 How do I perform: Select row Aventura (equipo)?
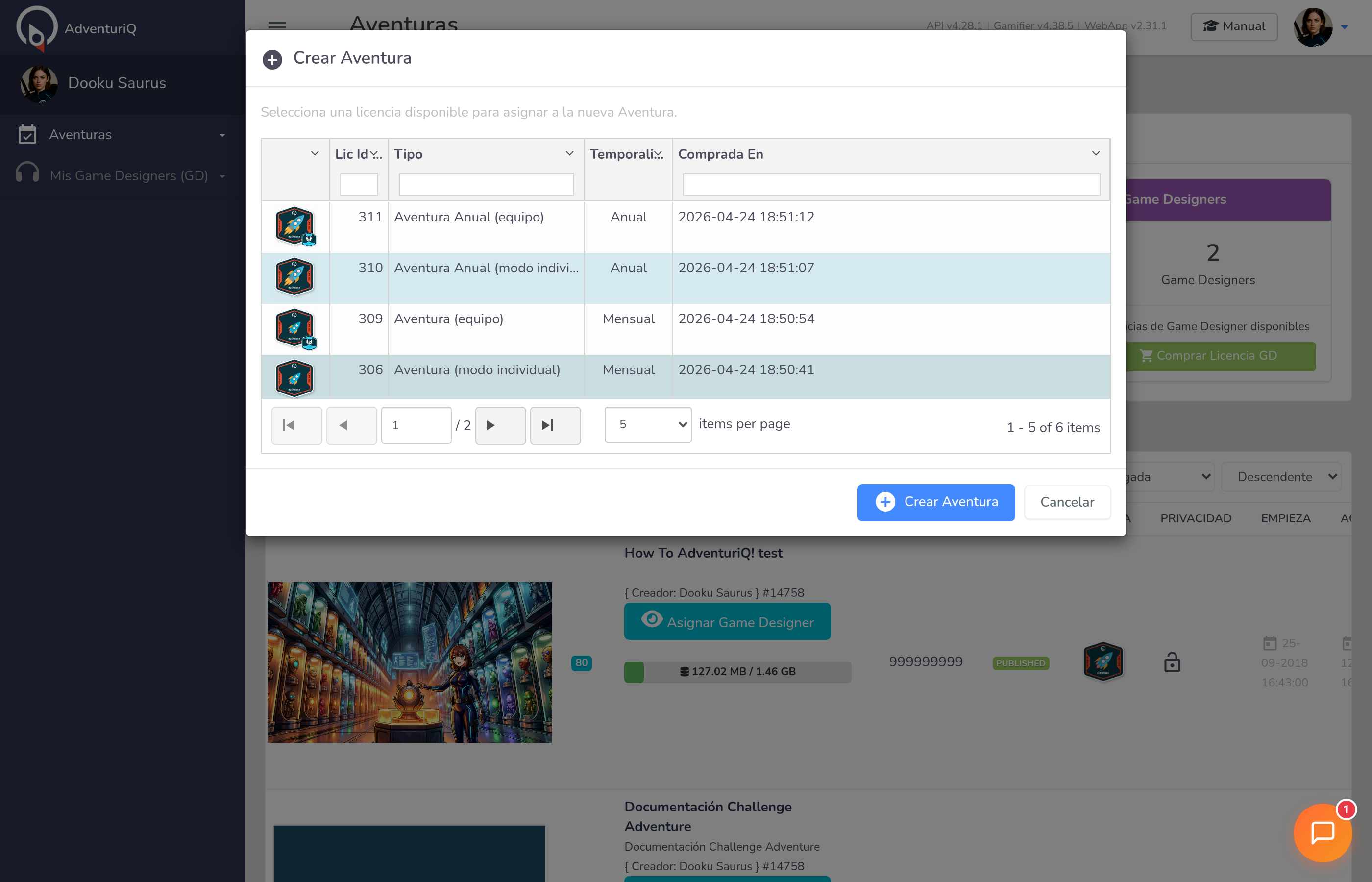click(x=686, y=329)
